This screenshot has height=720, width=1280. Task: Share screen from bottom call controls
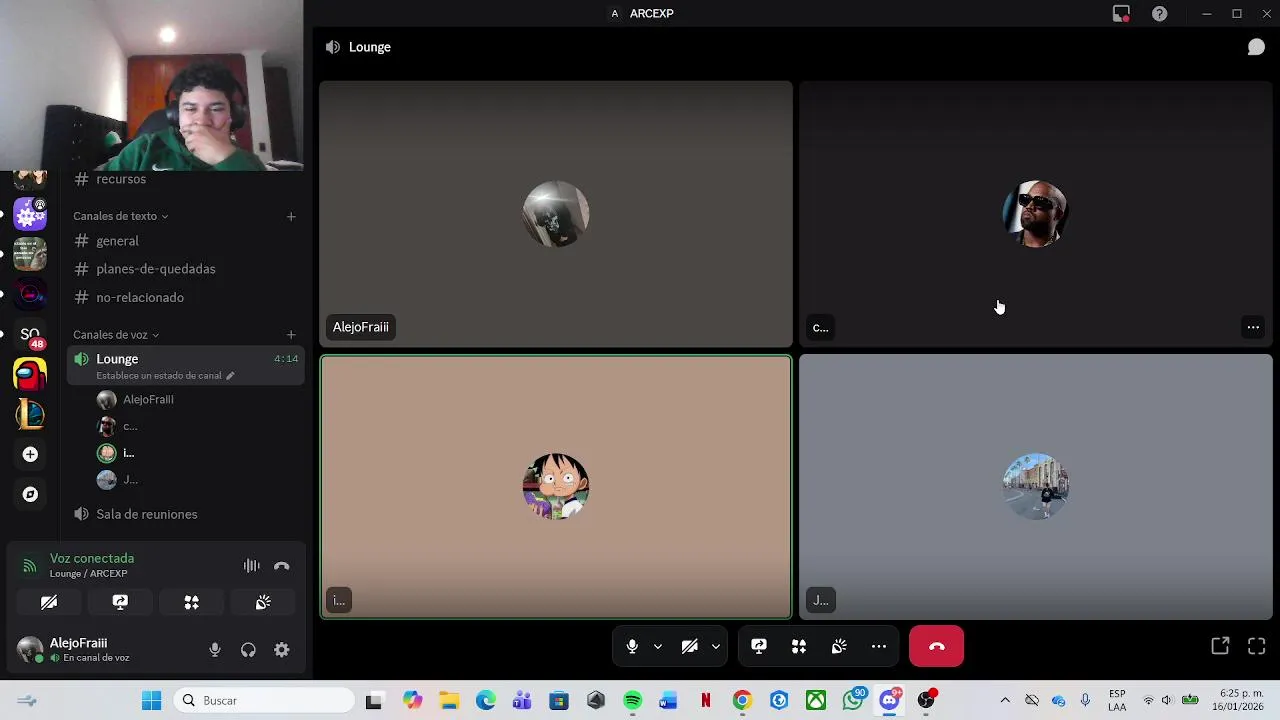(759, 647)
